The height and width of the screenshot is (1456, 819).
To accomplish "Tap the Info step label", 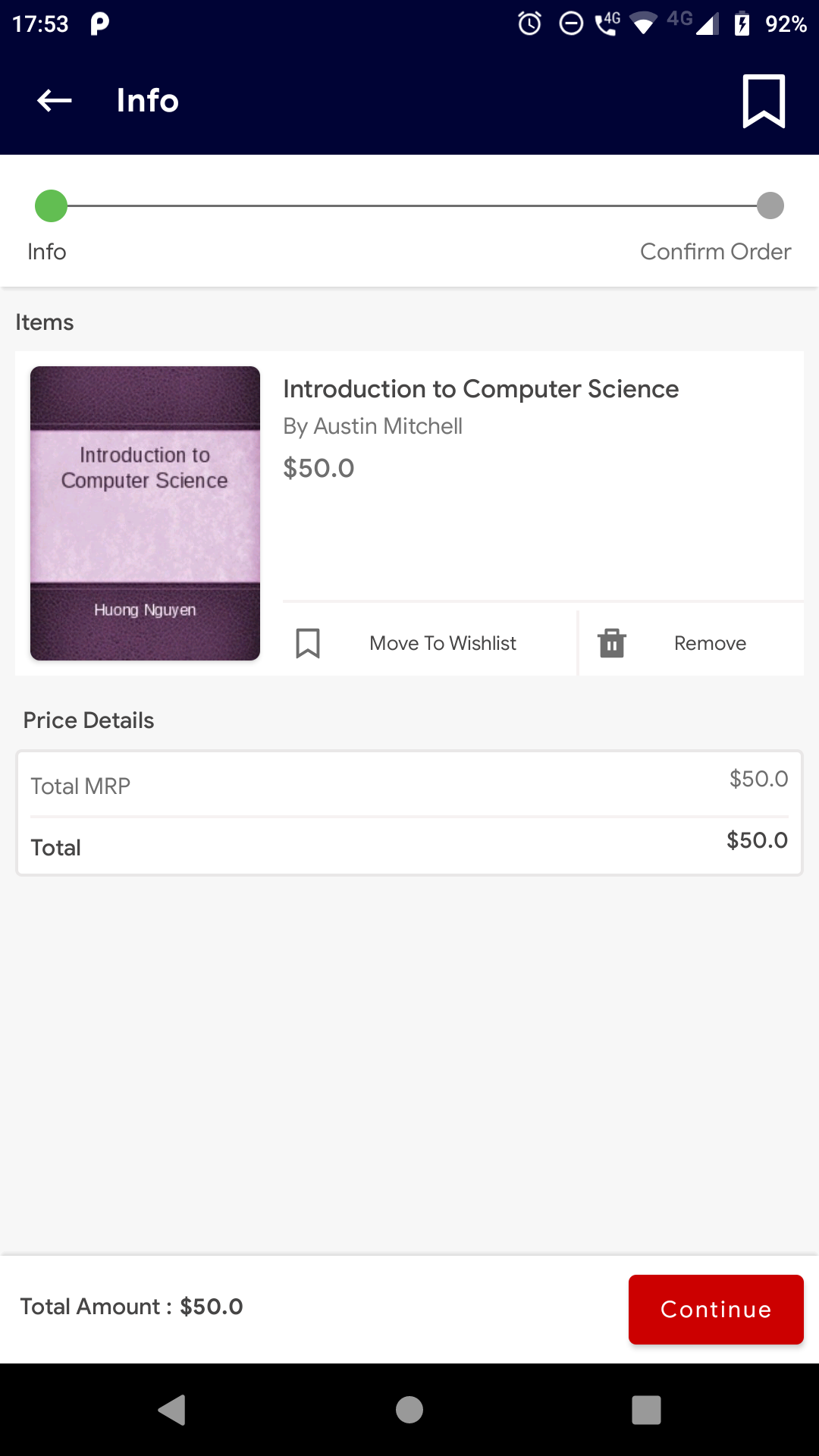I will point(47,252).
